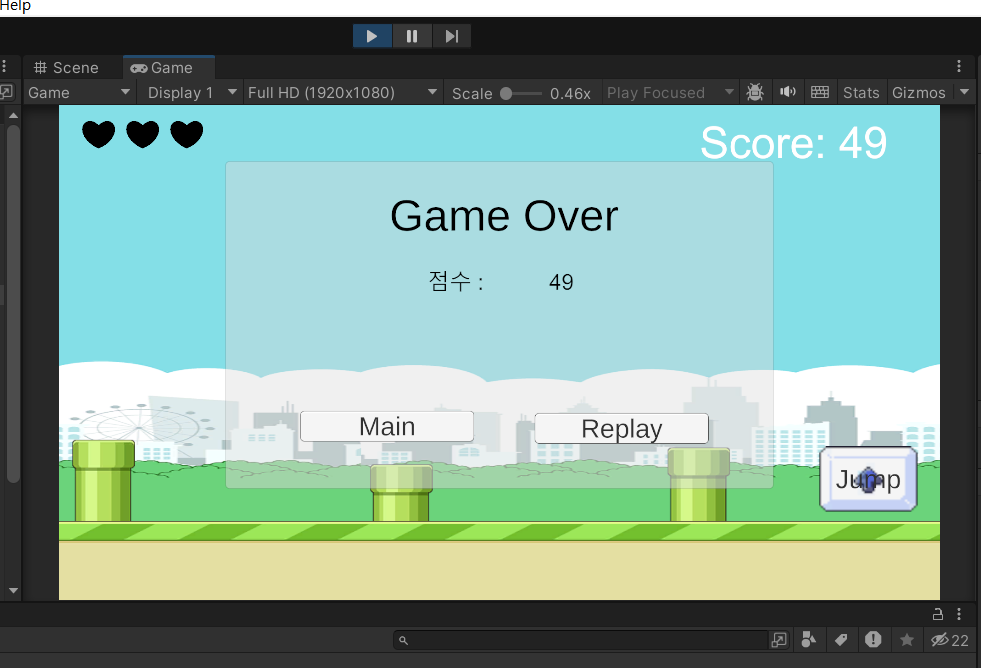Click scrollbar up arrow on left panel
This screenshot has height=668, width=981.
pyautogui.click(x=13, y=116)
